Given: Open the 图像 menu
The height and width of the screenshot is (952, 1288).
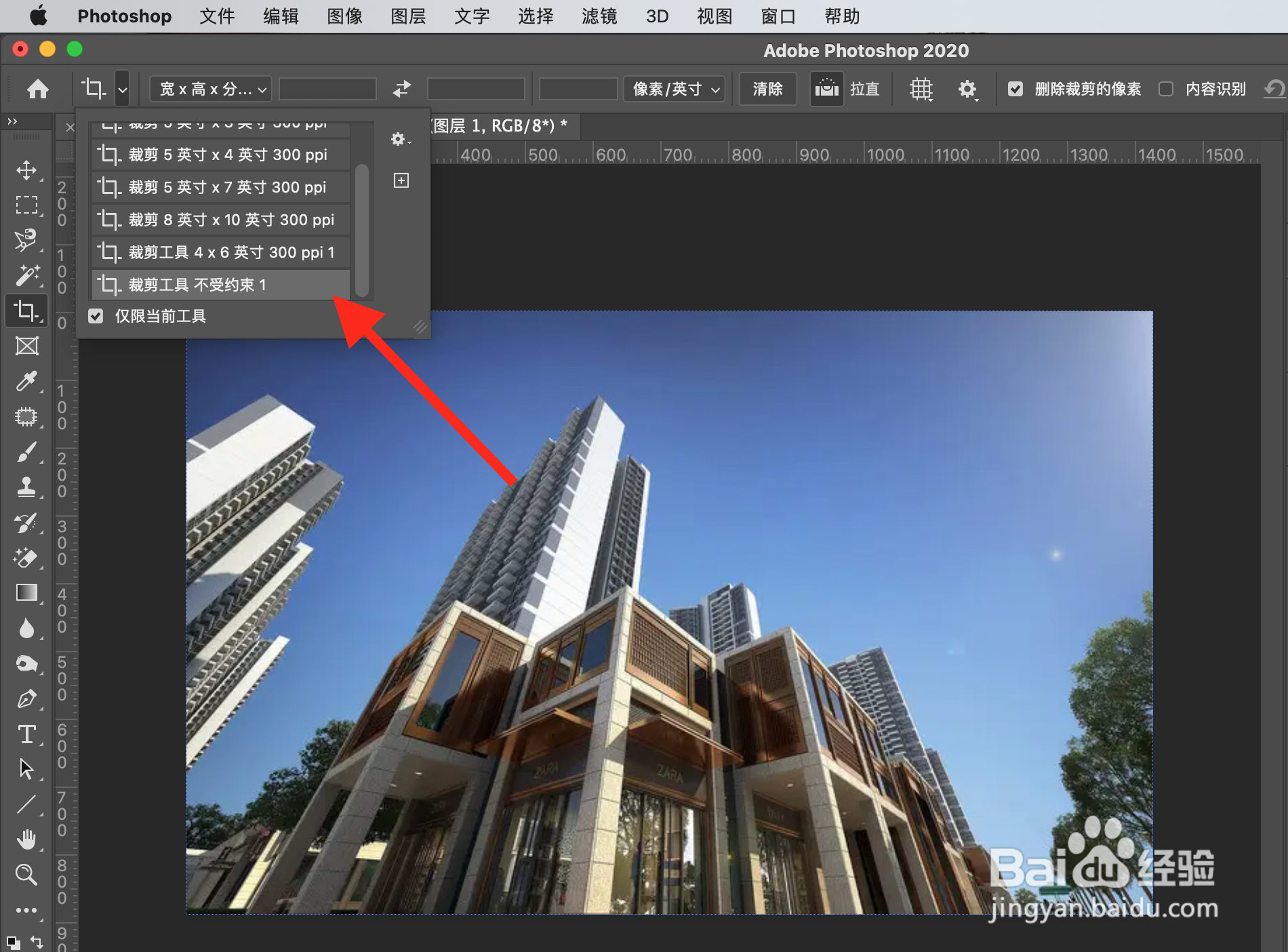Looking at the screenshot, I should point(344,16).
